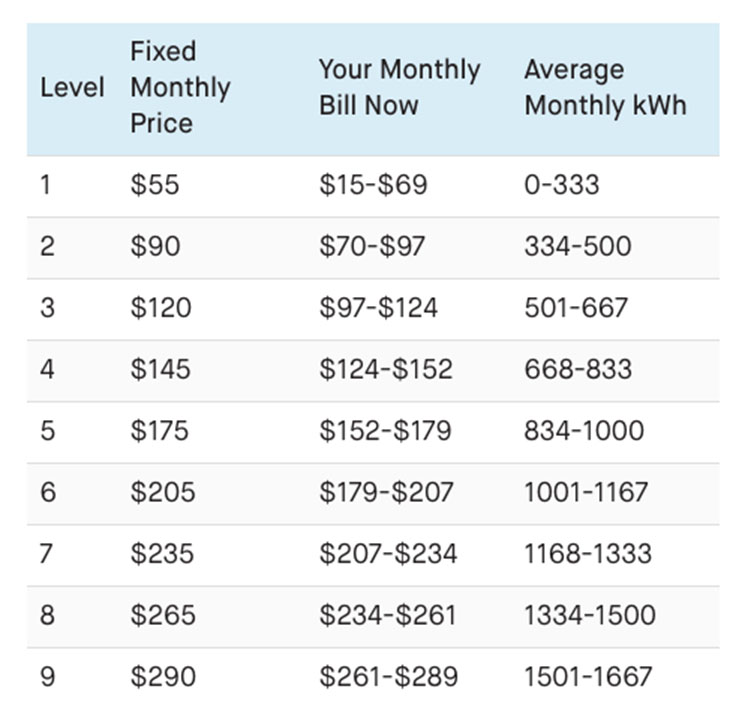
Task: Select the $55 fixed price cell
Action: (155, 185)
